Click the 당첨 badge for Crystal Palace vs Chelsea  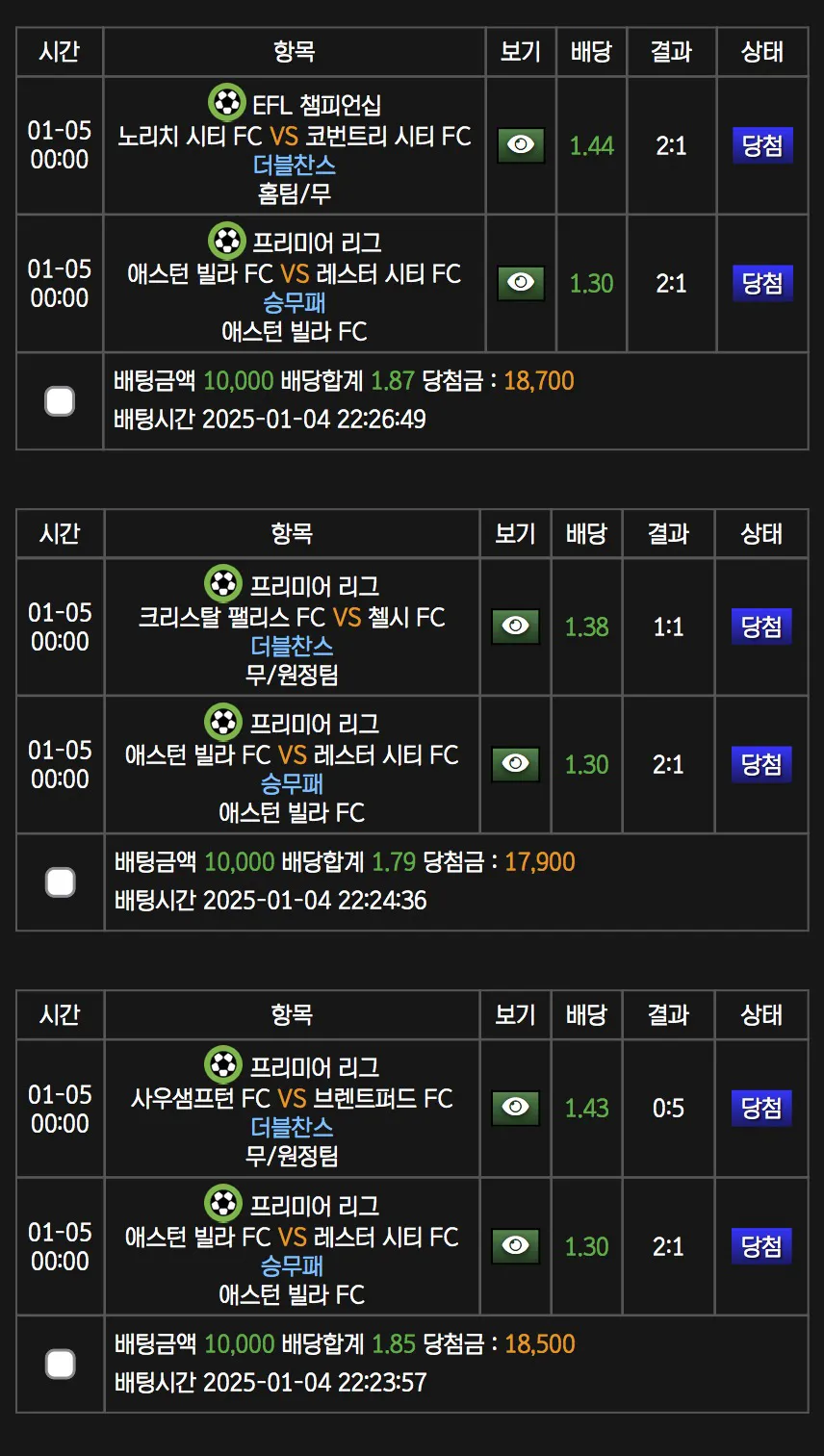[x=761, y=626]
